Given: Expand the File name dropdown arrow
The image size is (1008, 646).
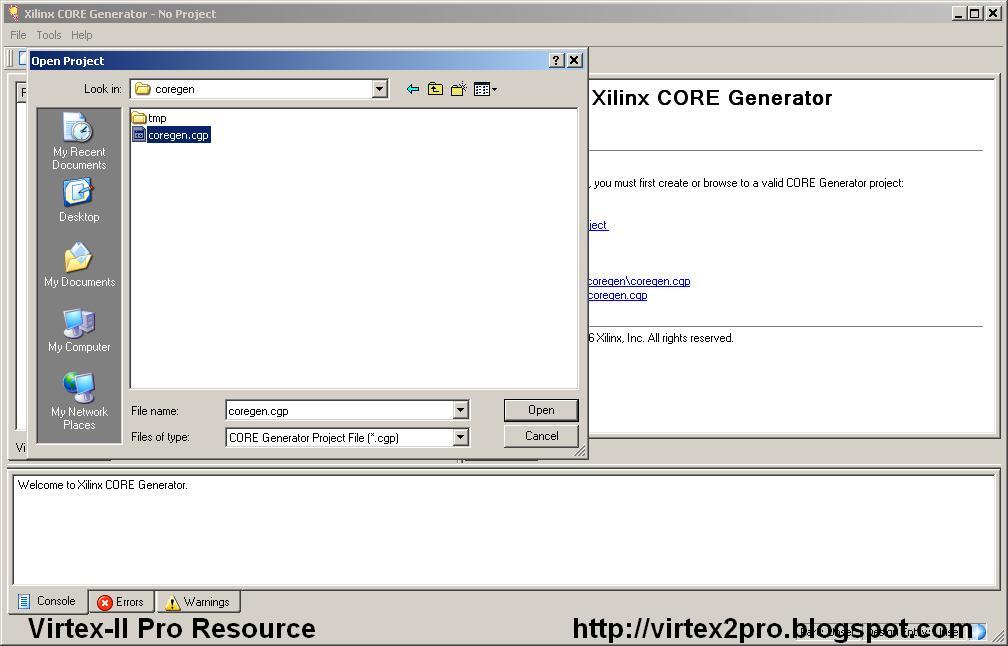Looking at the screenshot, I should pos(460,410).
